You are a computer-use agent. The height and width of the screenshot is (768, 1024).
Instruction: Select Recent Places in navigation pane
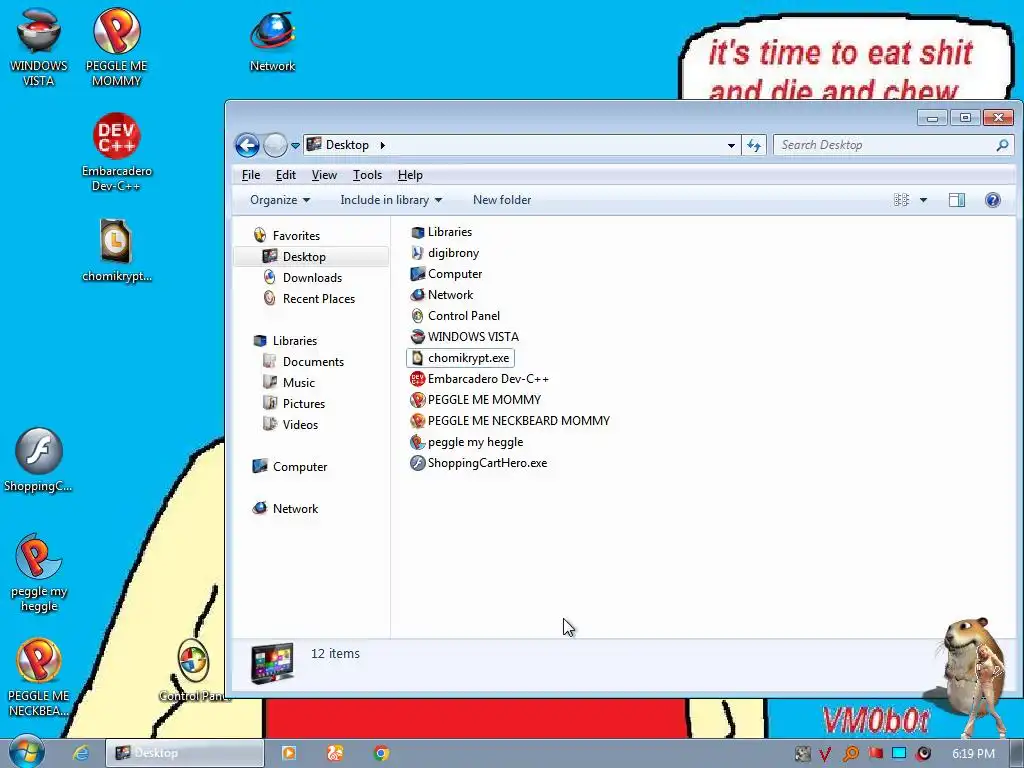[x=310, y=298]
